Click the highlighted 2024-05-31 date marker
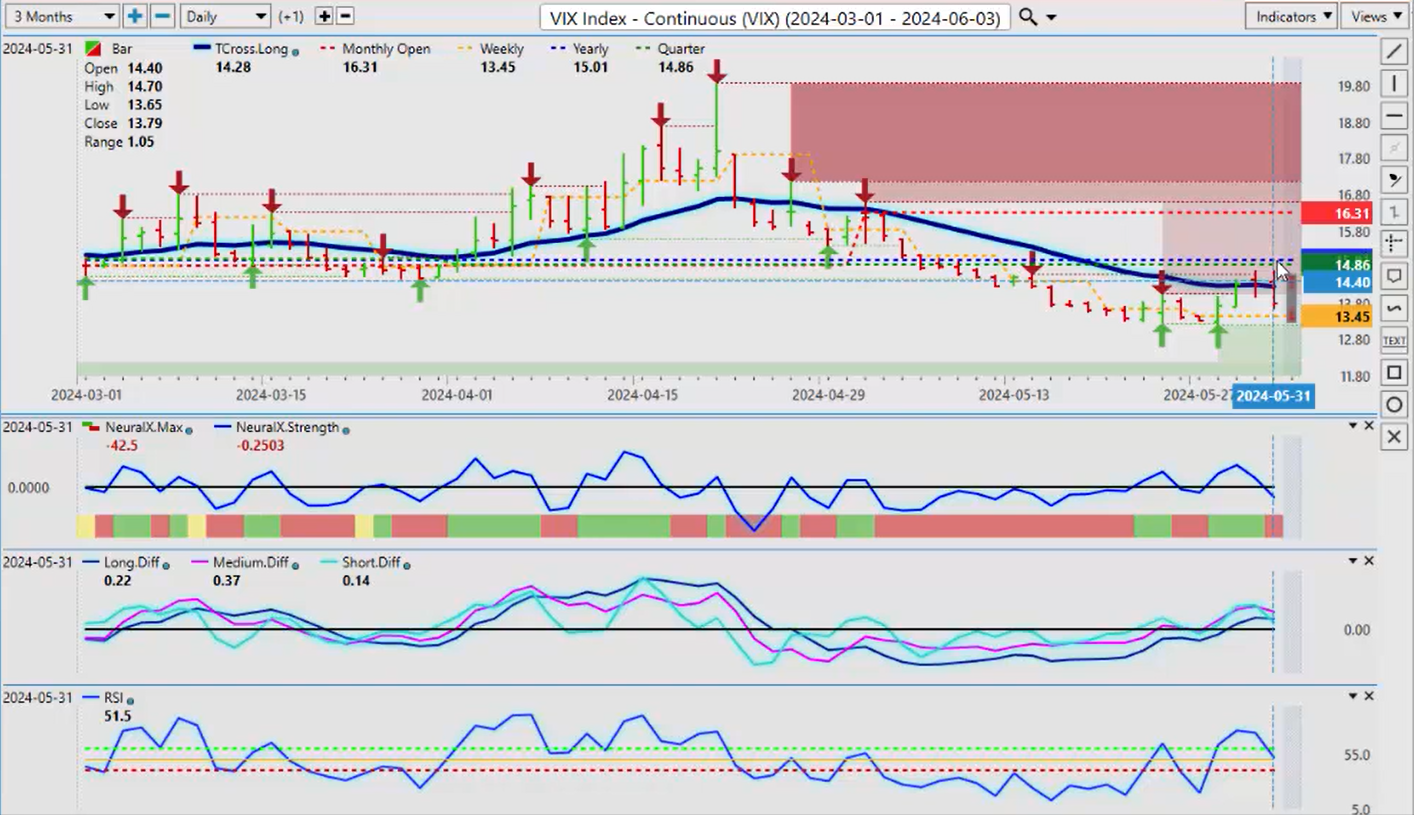The width and height of the screenshot is (1414, 815). coord(1272,396)
